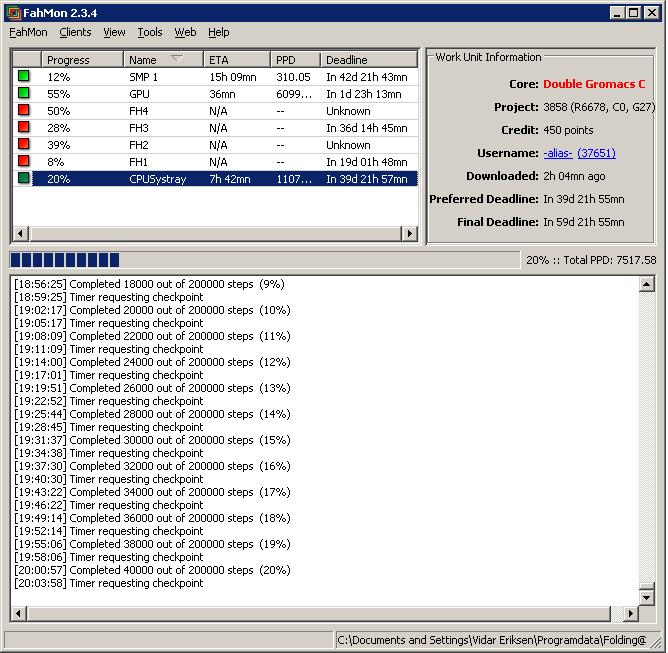Click the 12% progress cell
This screenshot has width=668, height=653.
58,77
